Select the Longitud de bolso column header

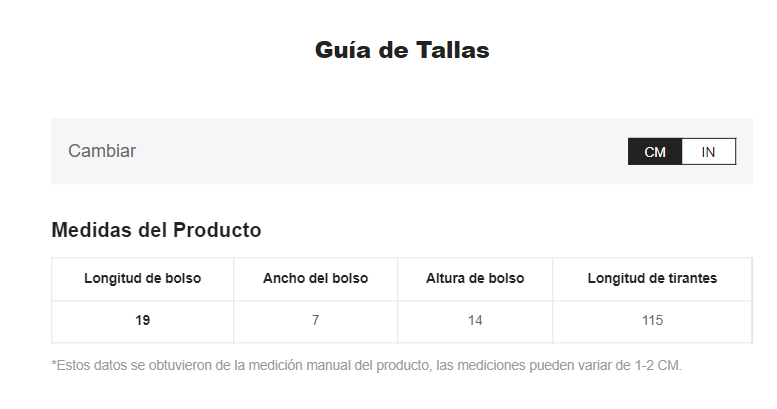[x=143, y=278]
